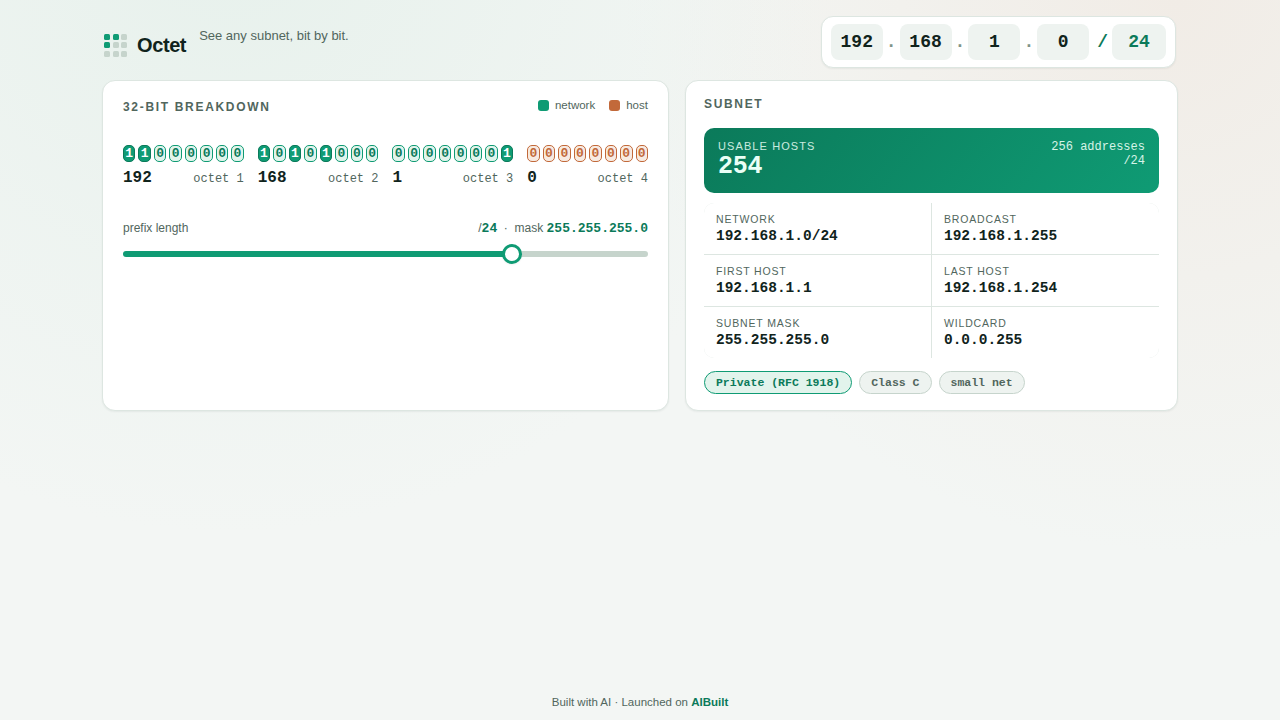This screenshot has width=1280, height=720.
Task: Click the last host value 192.168.1.254
Action: [x=1000, y=288]
